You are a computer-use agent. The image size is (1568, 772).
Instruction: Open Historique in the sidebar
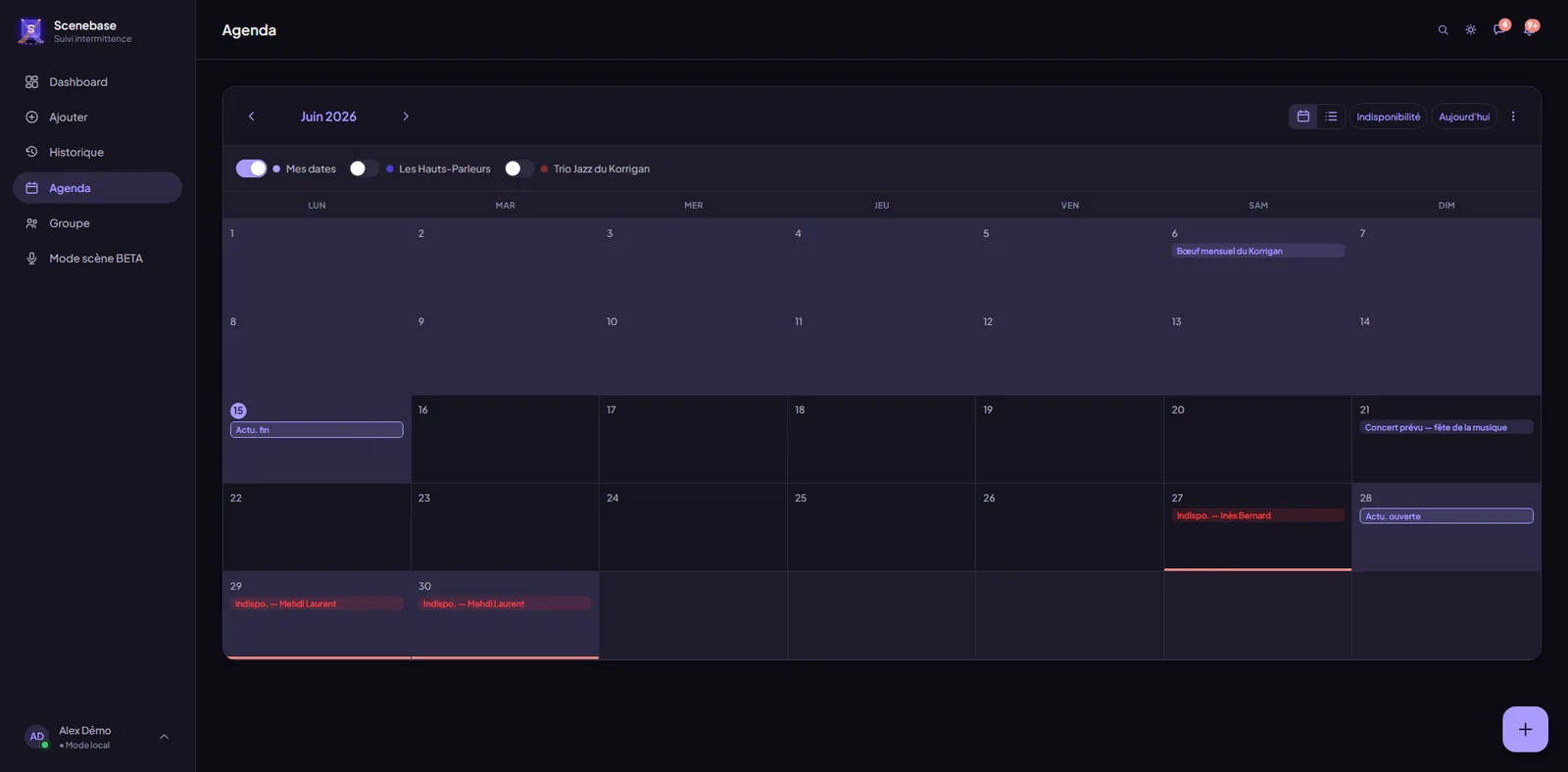pyautogui.click(x=97, y=153)
